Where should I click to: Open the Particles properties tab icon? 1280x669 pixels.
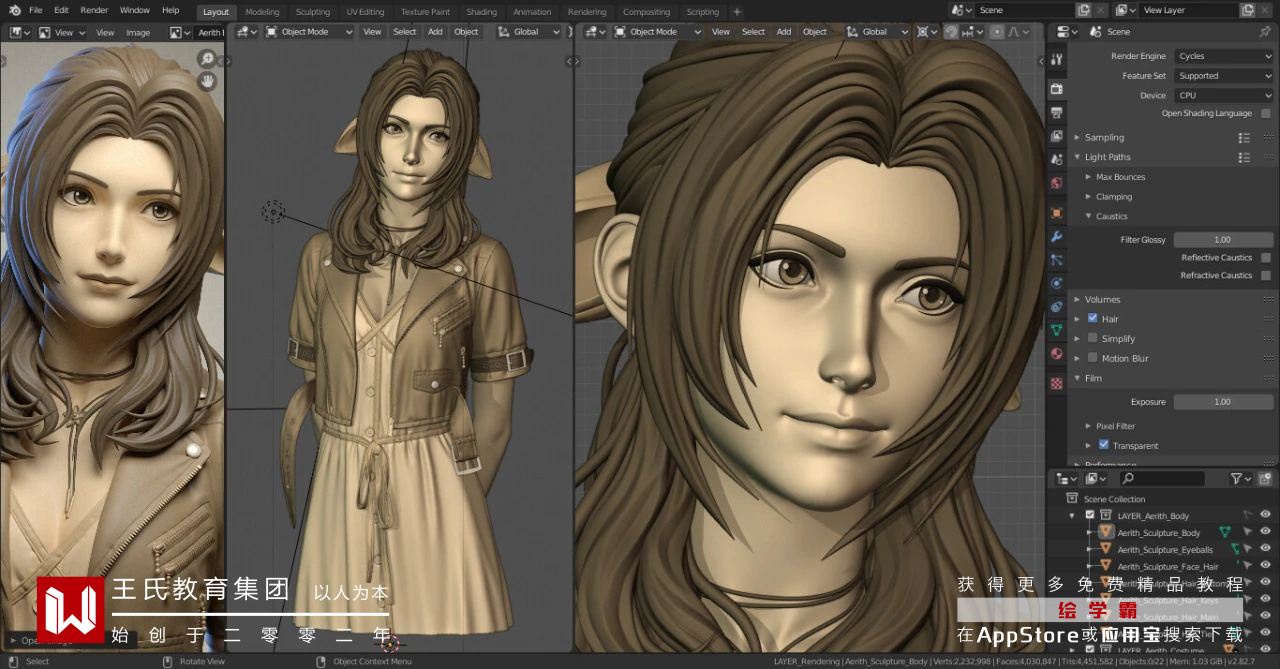(1056, 260)
